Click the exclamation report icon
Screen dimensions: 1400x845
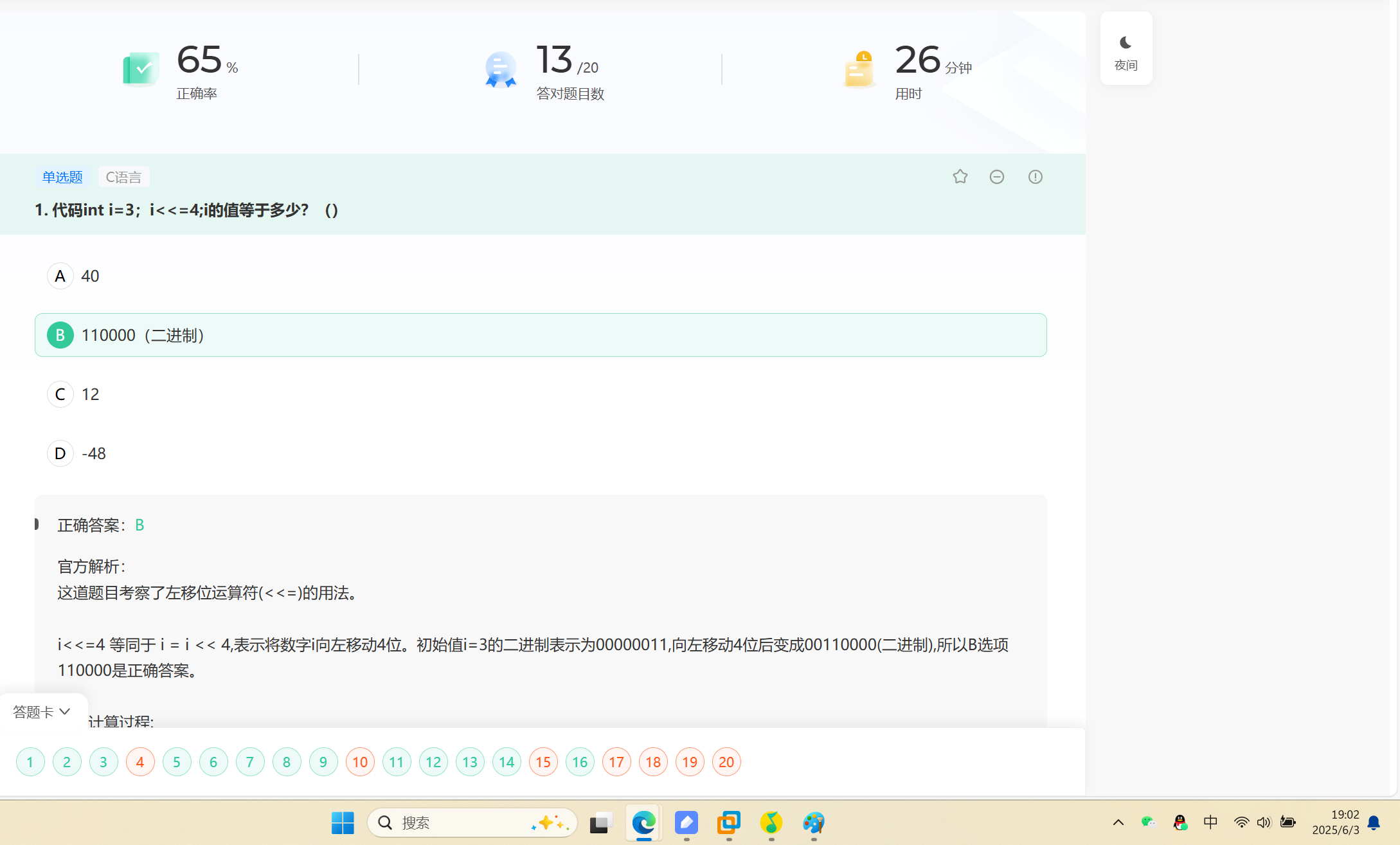[1035, 177]
